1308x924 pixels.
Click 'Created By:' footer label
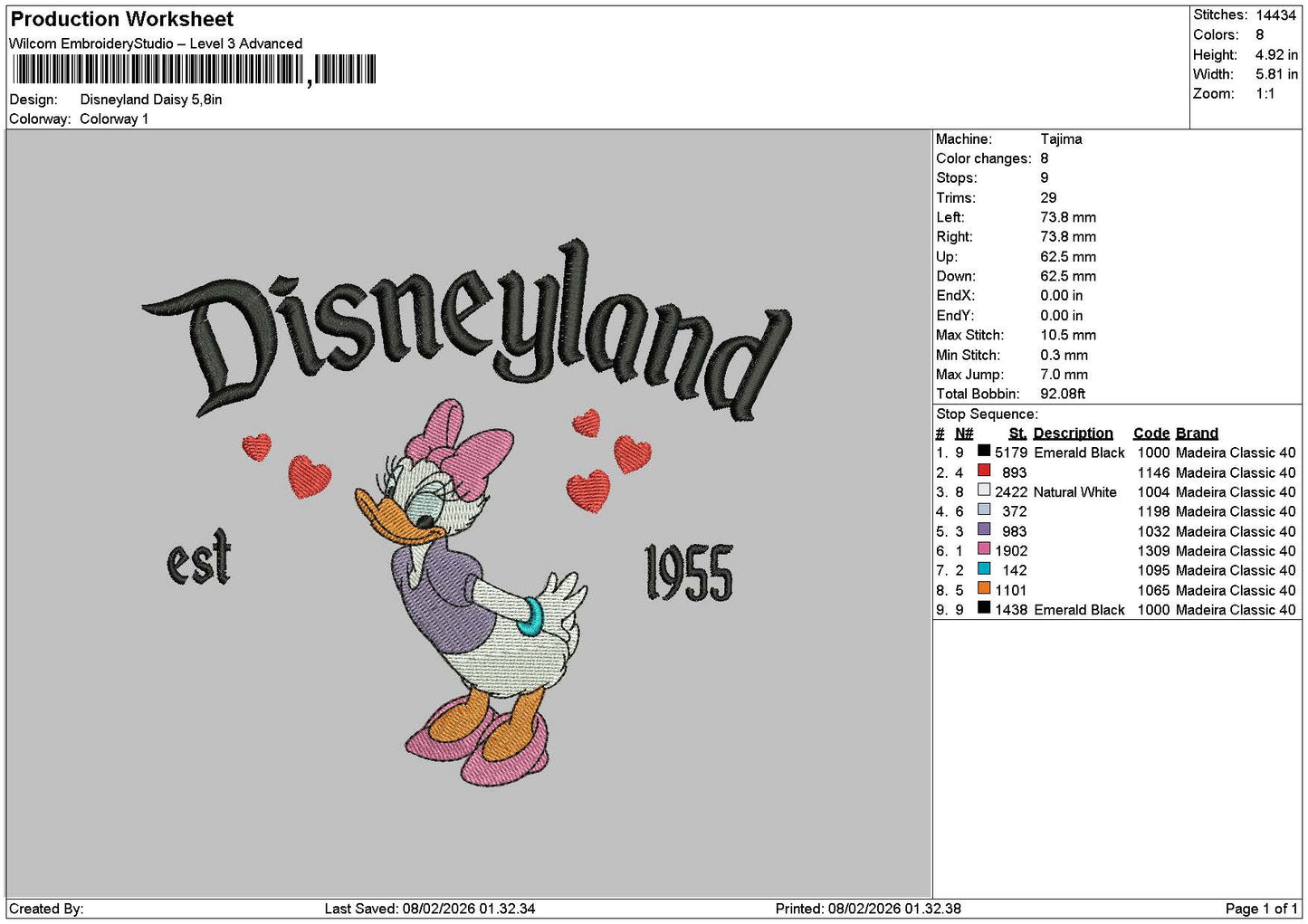point(46,909)
